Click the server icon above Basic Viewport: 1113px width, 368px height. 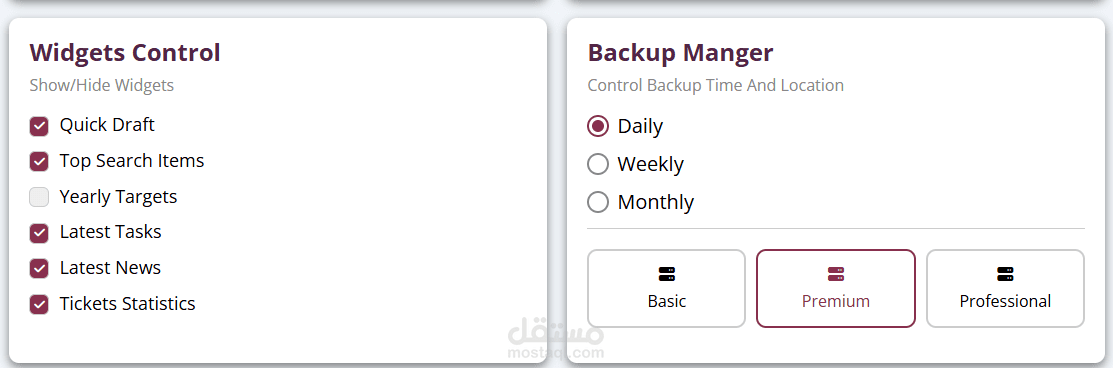point(667,274)
